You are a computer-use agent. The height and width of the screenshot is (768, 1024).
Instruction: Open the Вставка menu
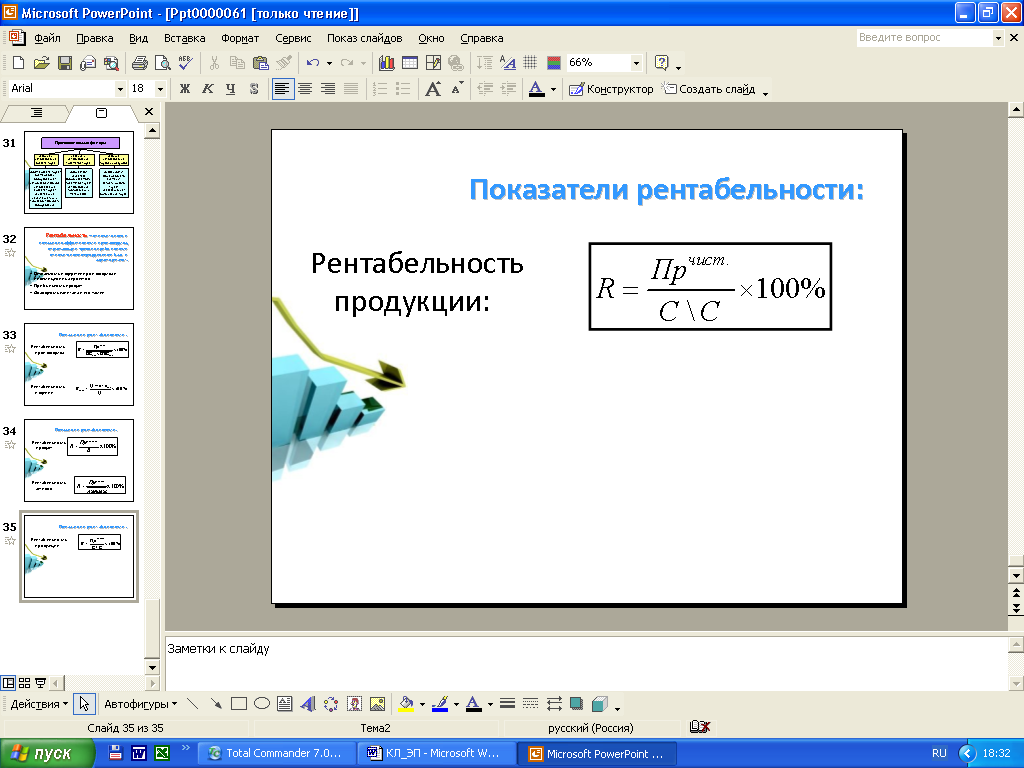point(184,38)
